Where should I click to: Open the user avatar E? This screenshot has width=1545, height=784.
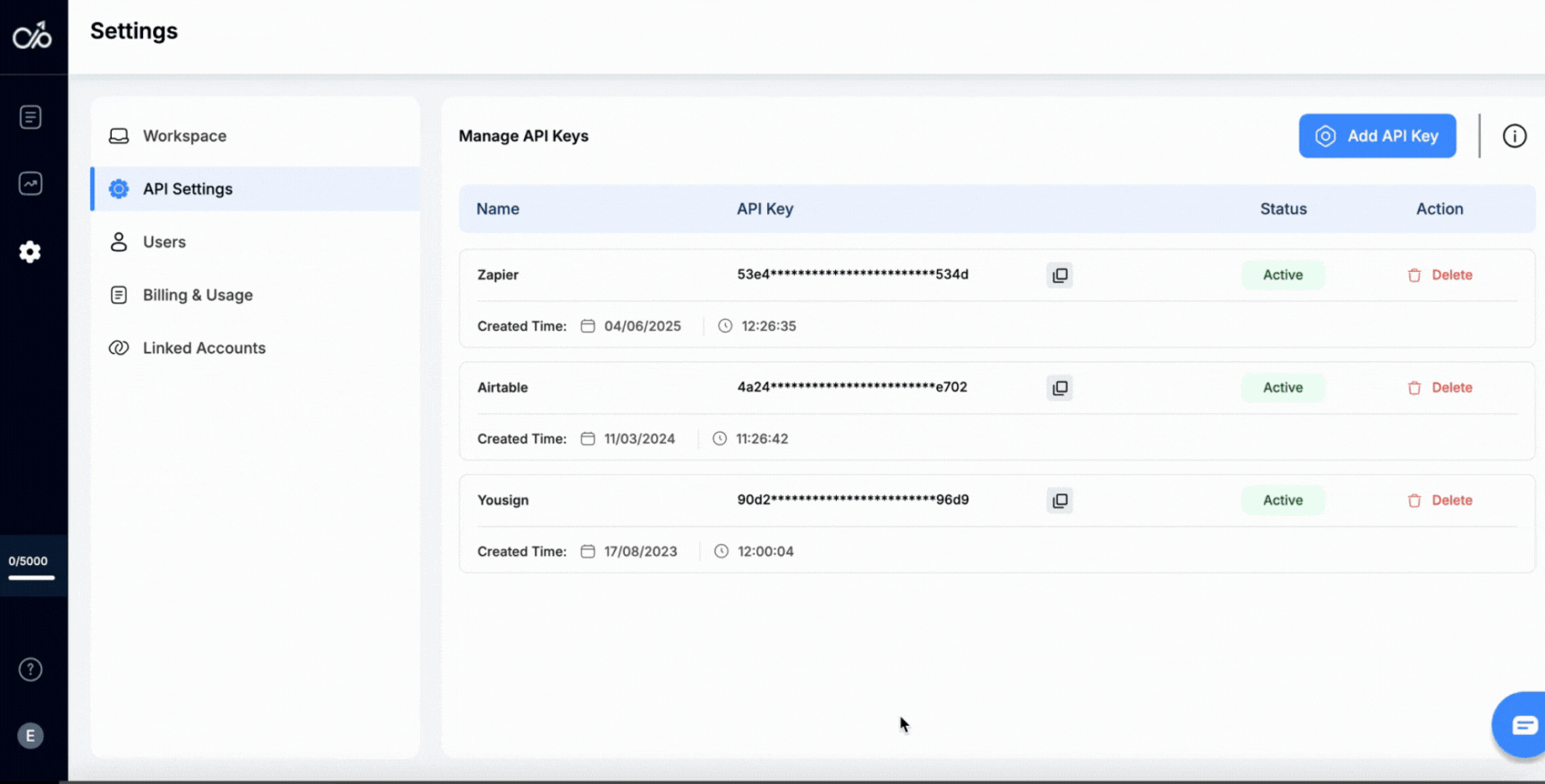click(30, 736)
